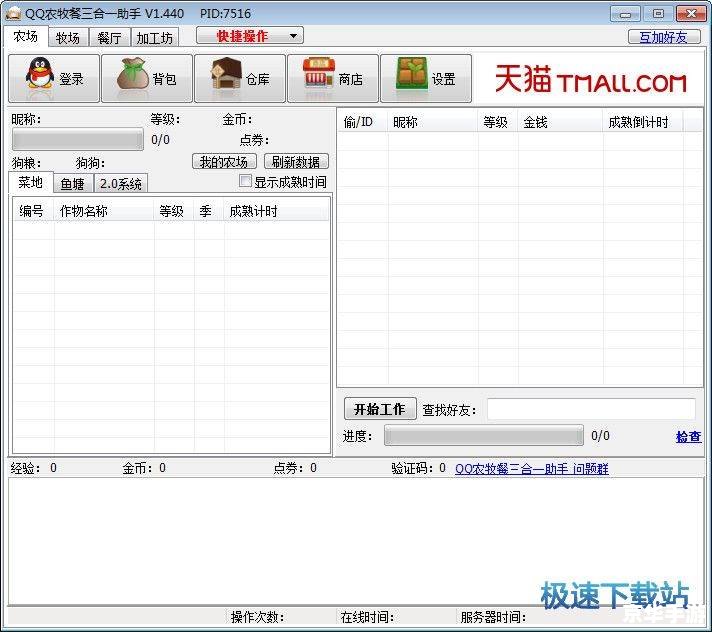Open the 背包 backpack bag icon
The image size is (712, 632).
click(147, 79)
